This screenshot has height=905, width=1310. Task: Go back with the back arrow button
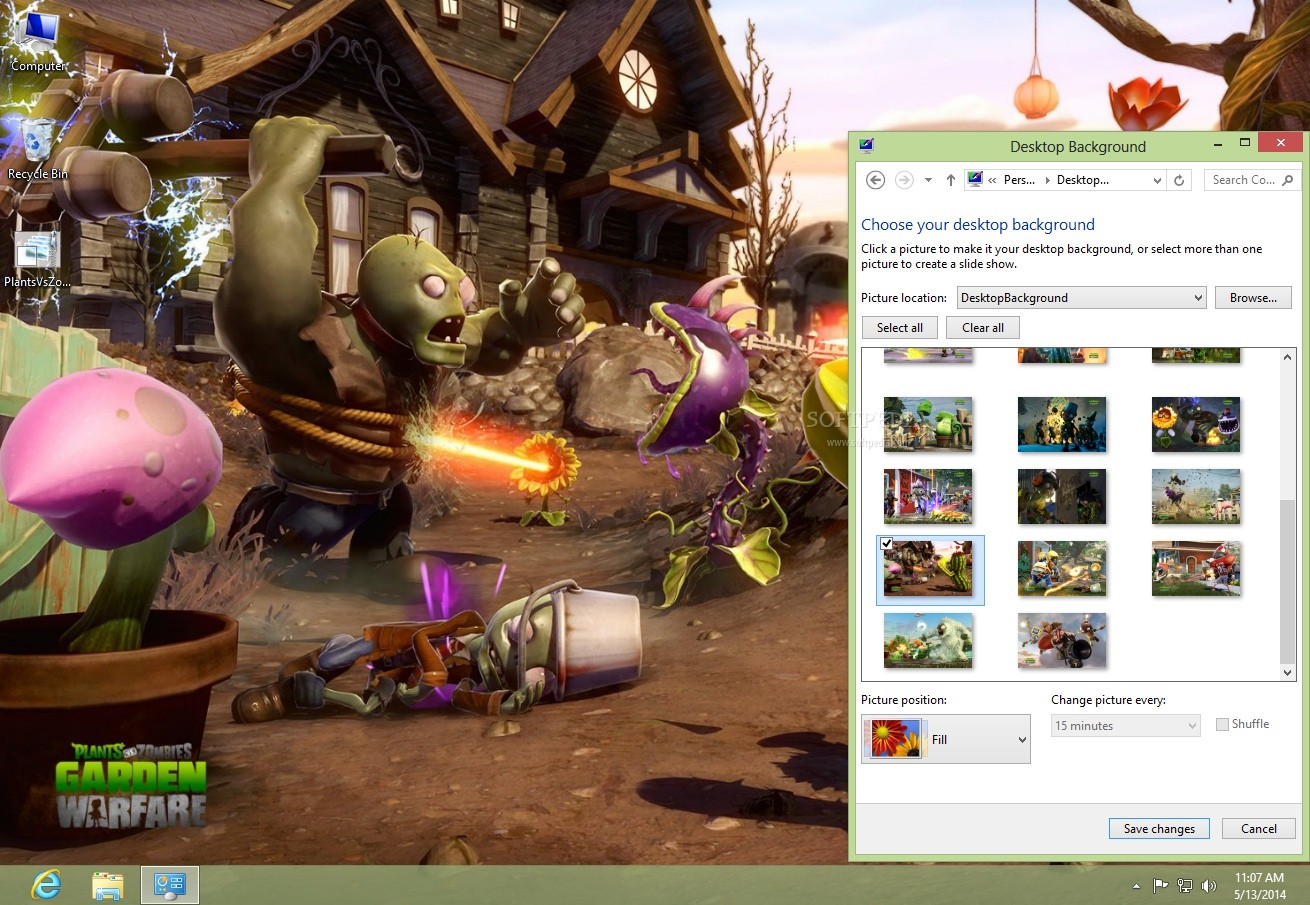click(x=875, y=180)
